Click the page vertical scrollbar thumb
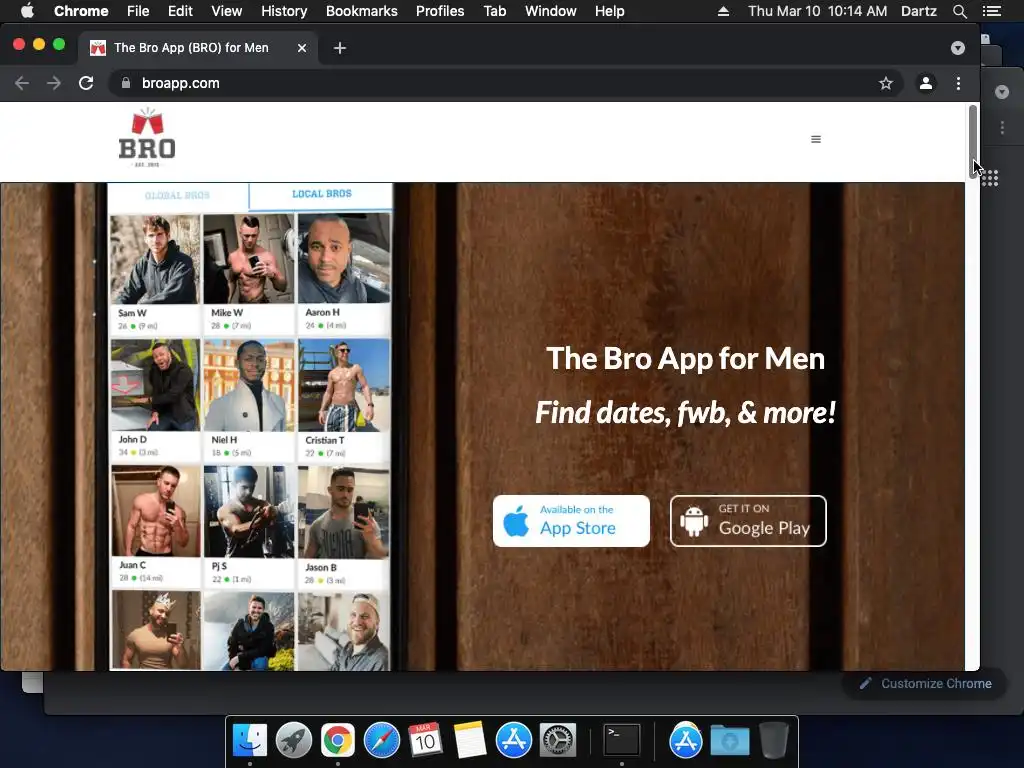This screenshot has height=768, width=1024. [x=972, y=141]
